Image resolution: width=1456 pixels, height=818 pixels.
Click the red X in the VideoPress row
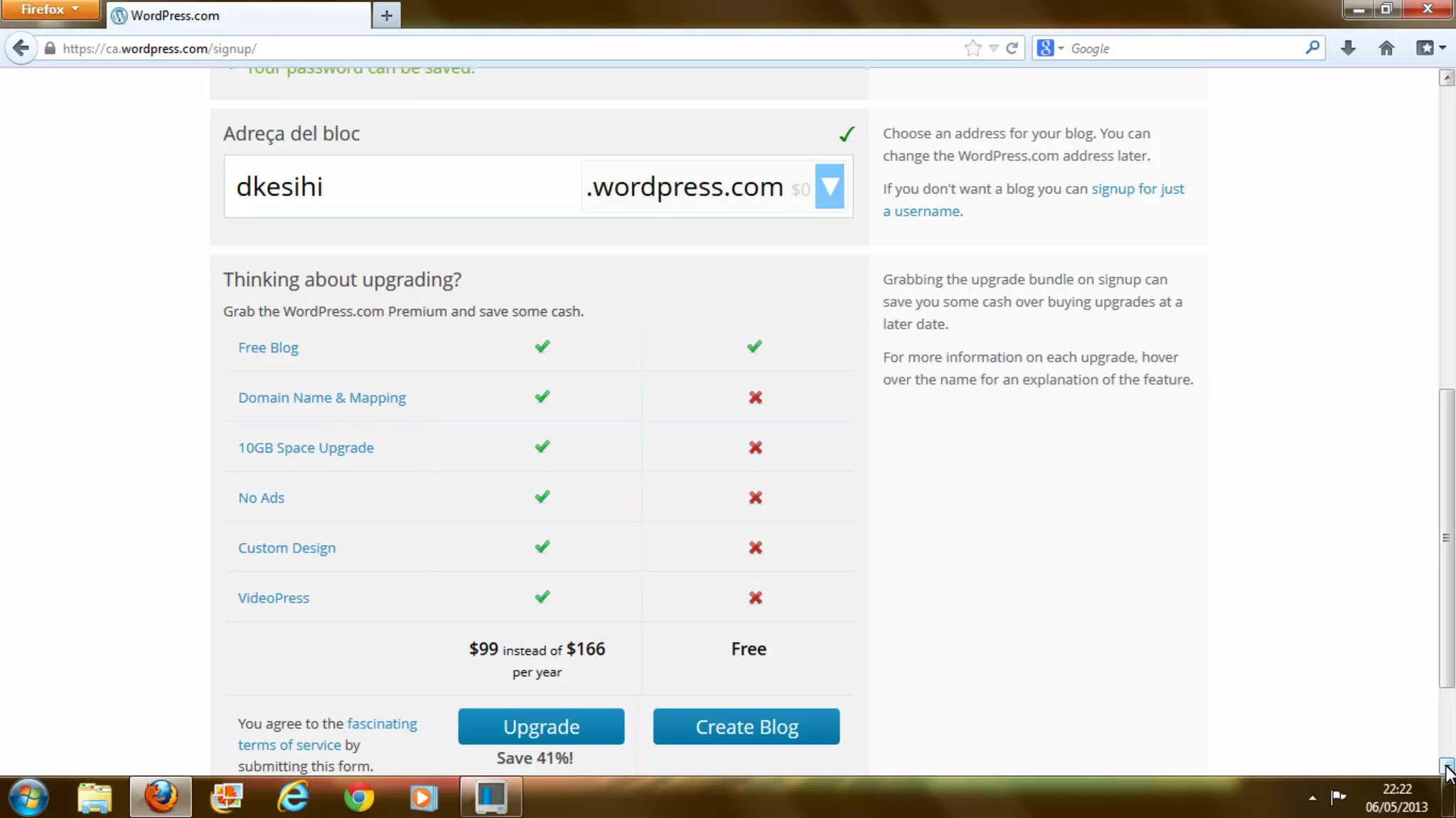click(x=755, y=598)
